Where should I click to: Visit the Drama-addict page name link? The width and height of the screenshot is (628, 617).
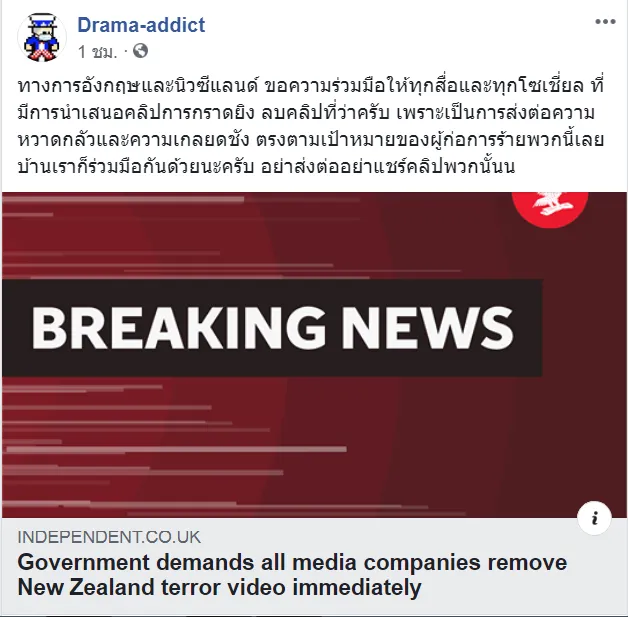(141, 25)
